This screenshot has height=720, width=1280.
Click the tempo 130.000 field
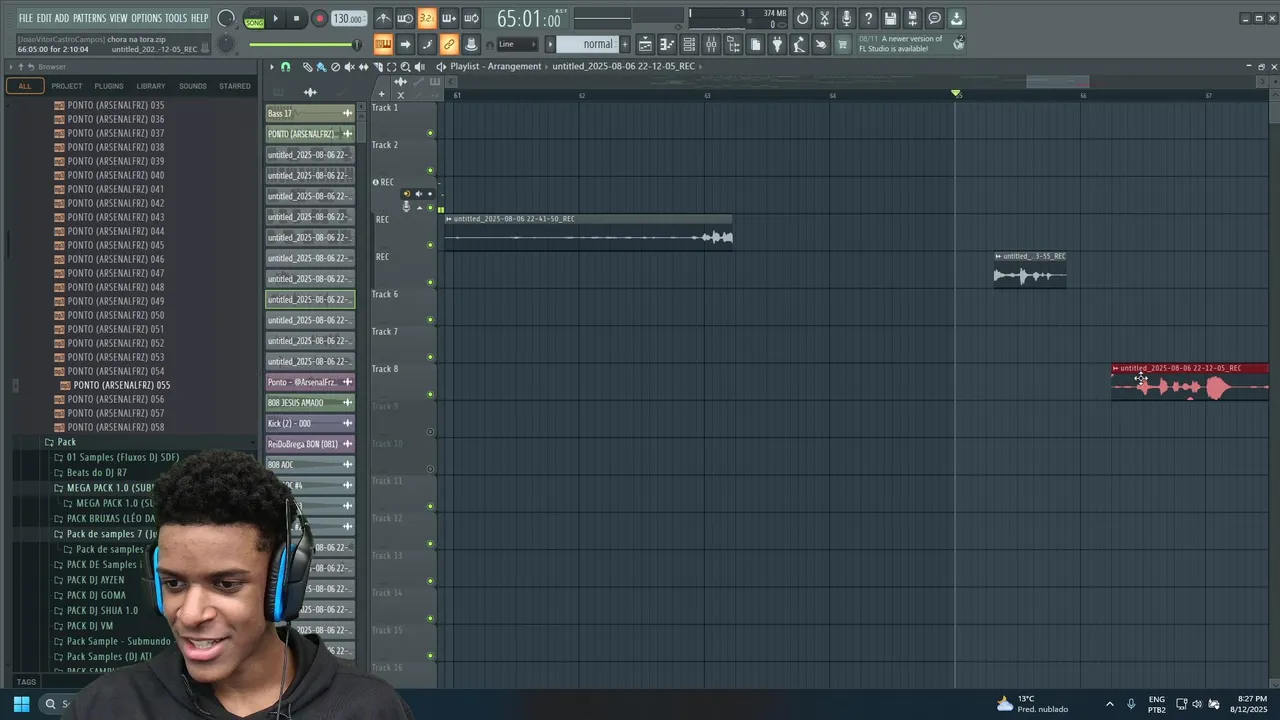click(348, 18)
